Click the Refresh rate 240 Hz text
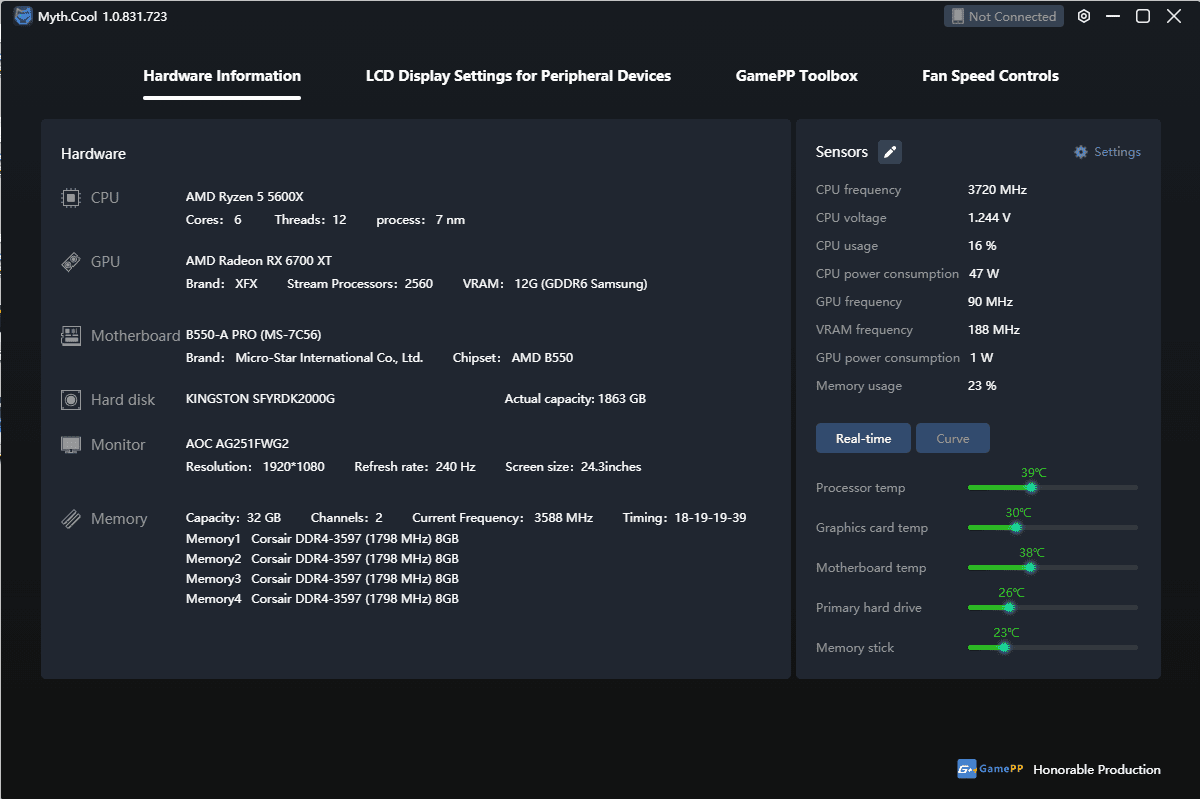The height and width of the screenshot is (799, 1200). (415, 467)
